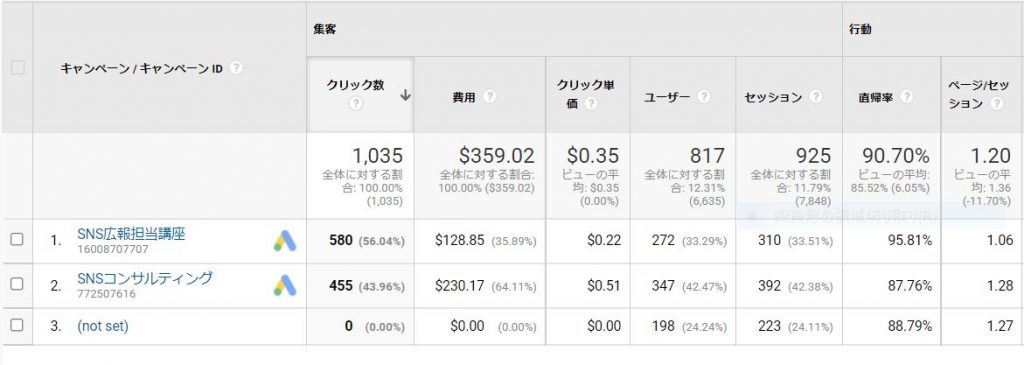1024x365 pixels.
Task: Click Google Ads icon on SNS広報担当講座 row
Action: tap(285, 240)
